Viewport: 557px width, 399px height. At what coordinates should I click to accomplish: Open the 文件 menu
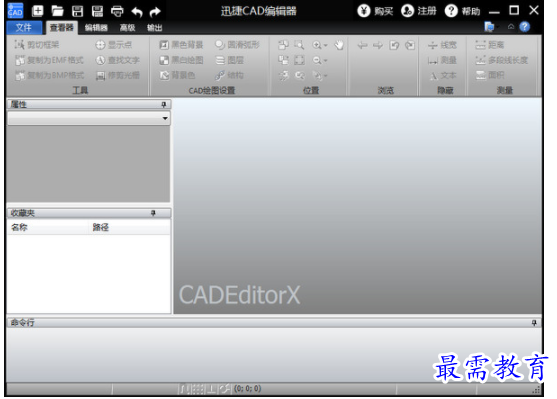(24, 27)
